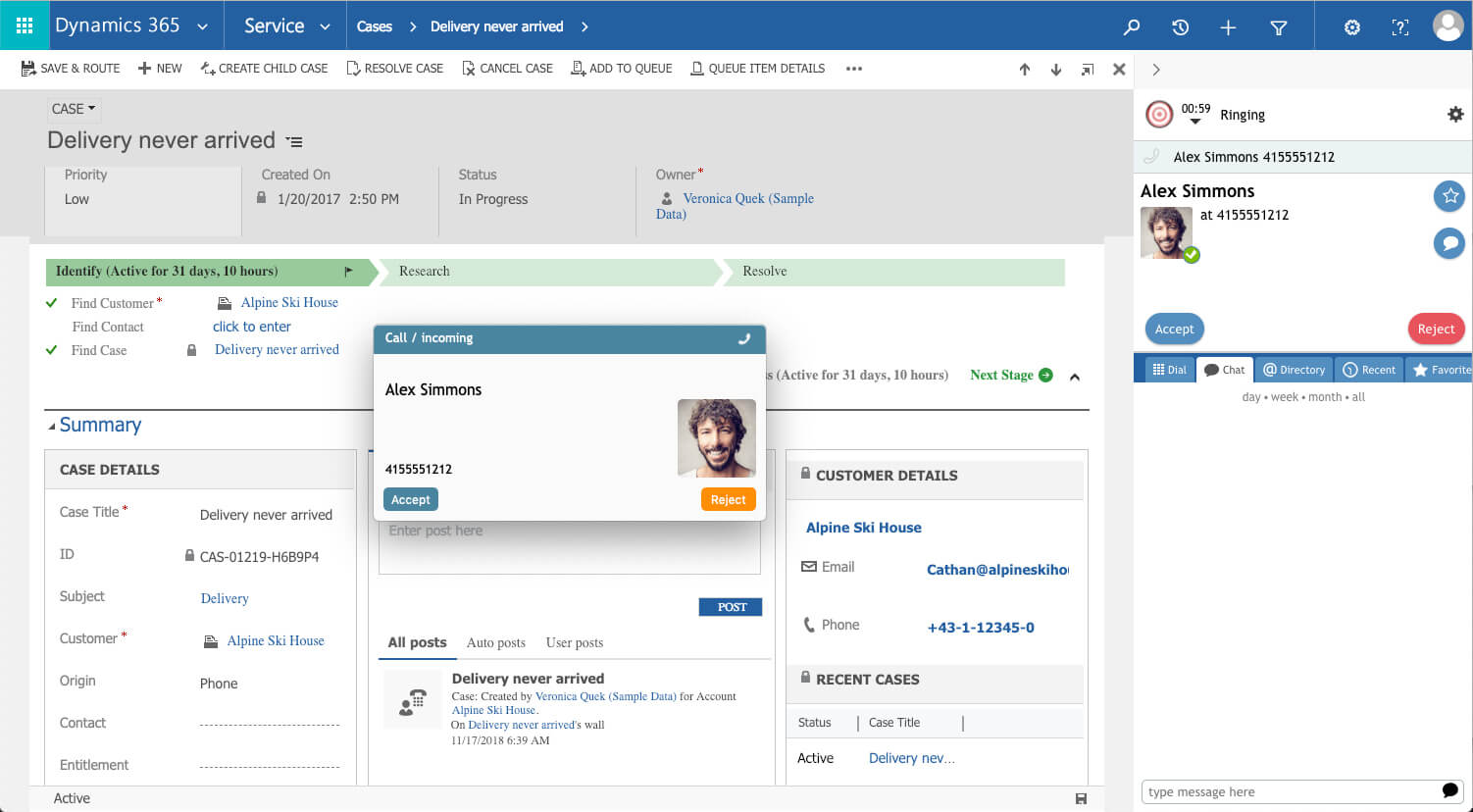Create a new record with the plus icon

coord(1228,27)
